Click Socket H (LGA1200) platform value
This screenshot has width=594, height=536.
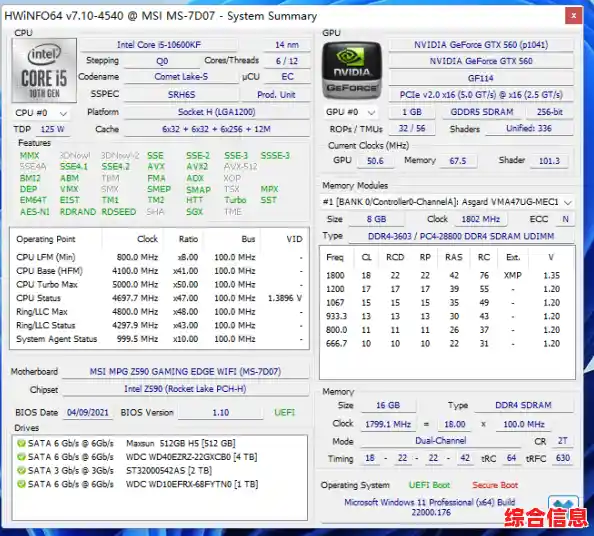pos(217,112)
